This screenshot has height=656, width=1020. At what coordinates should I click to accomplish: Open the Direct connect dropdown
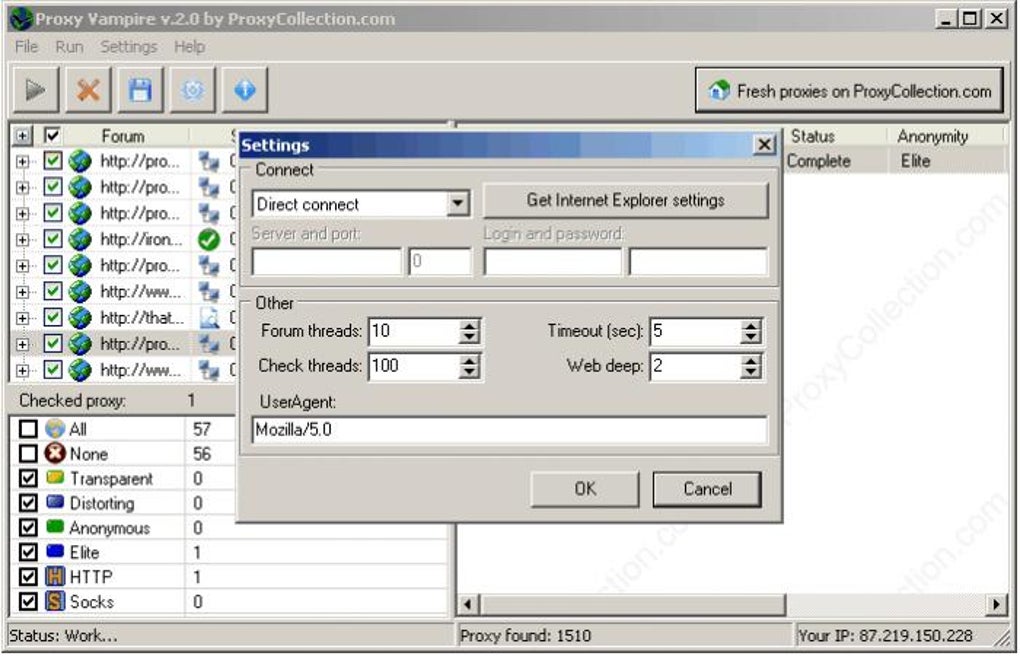coord(458,204)
